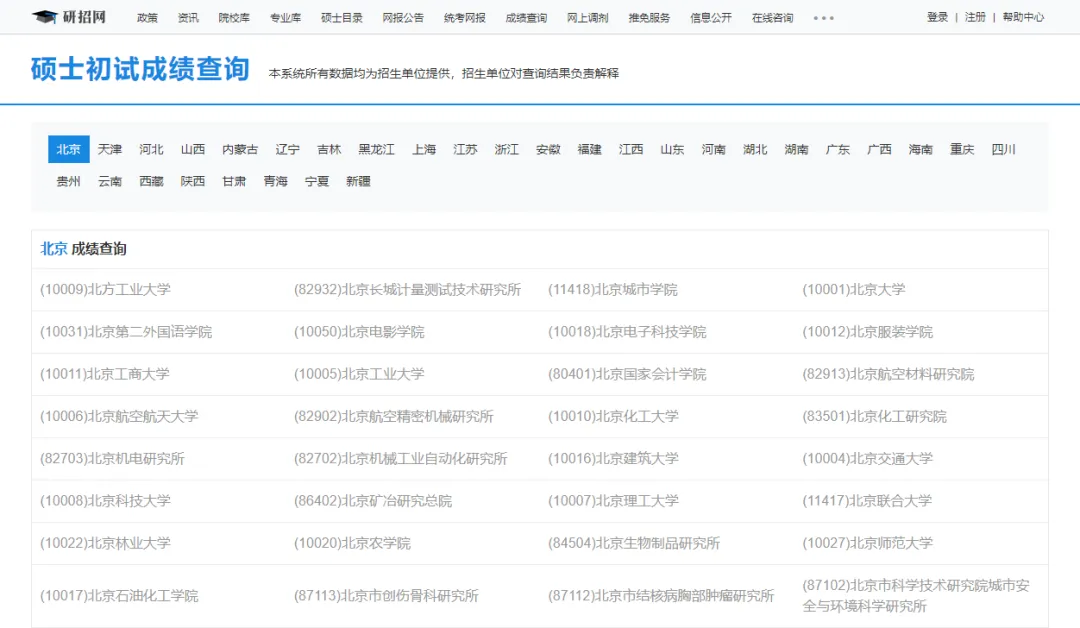This screenshot has height=628, width=1080.
Task: Choose 海南 from province list
Action: tap(920, 149)
